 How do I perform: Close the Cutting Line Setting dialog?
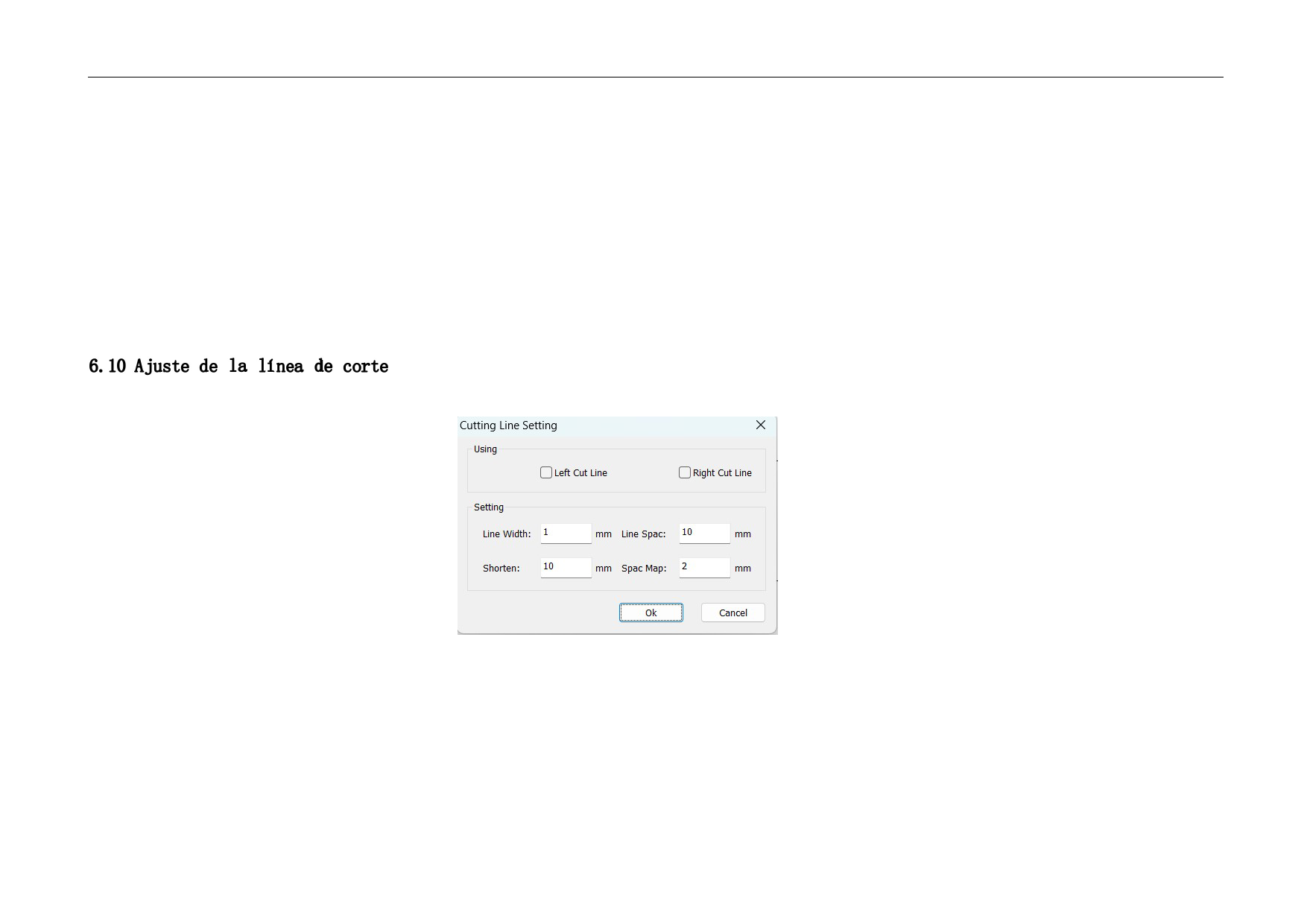point(760,425)
